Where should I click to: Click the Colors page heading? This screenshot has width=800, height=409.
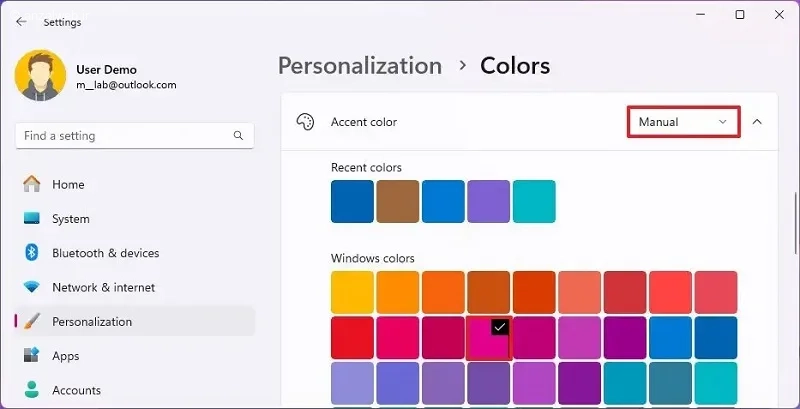pyautogui.click(x=515, y=66)
